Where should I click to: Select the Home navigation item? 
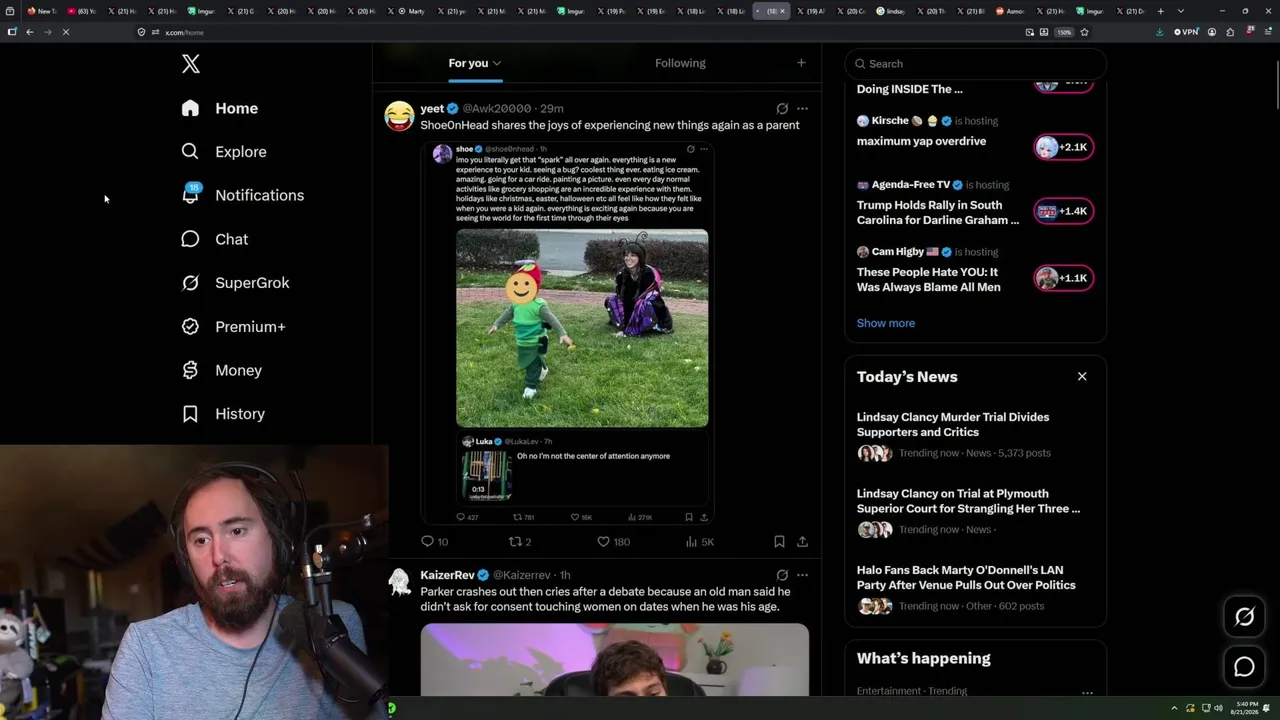(x=219, y=108)
